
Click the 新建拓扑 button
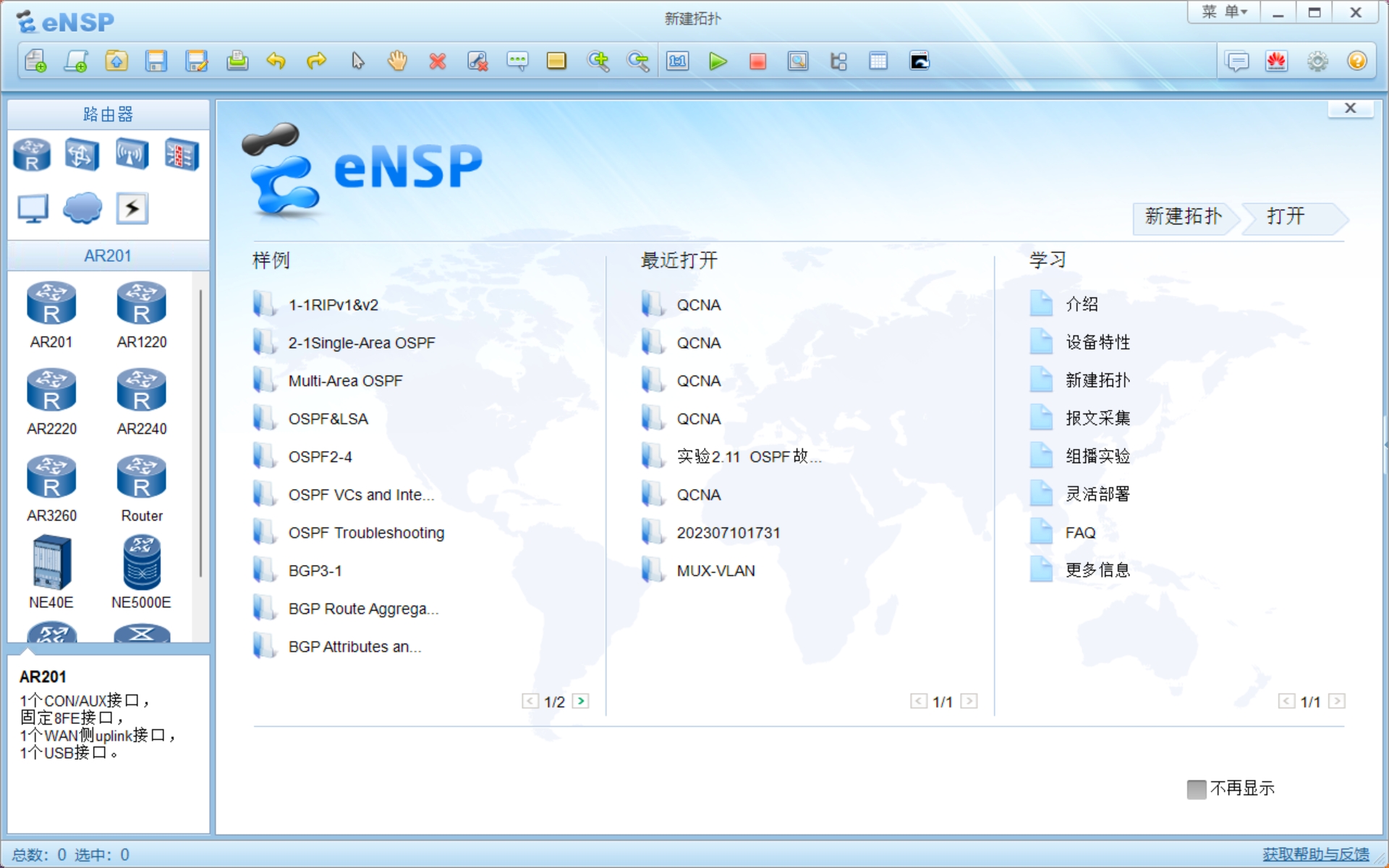pyautogui.click(x=1184, y=217)
